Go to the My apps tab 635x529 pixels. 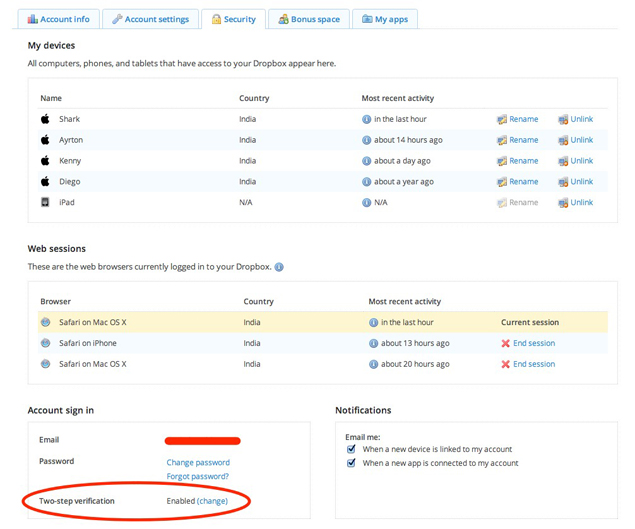(x=385, y=19)
